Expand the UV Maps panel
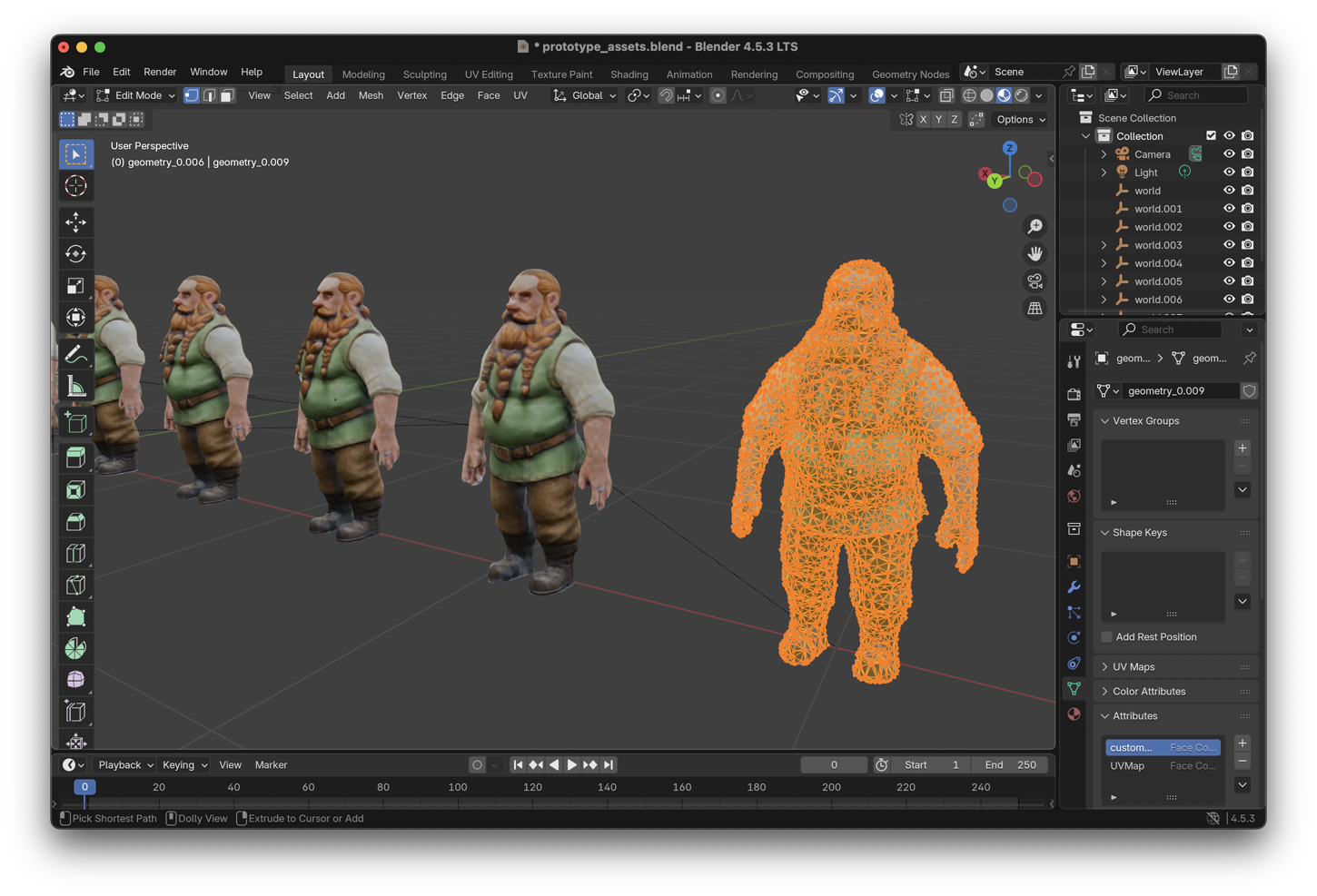This screenshot has height=896, width=1317. (x=1134, y=667)
